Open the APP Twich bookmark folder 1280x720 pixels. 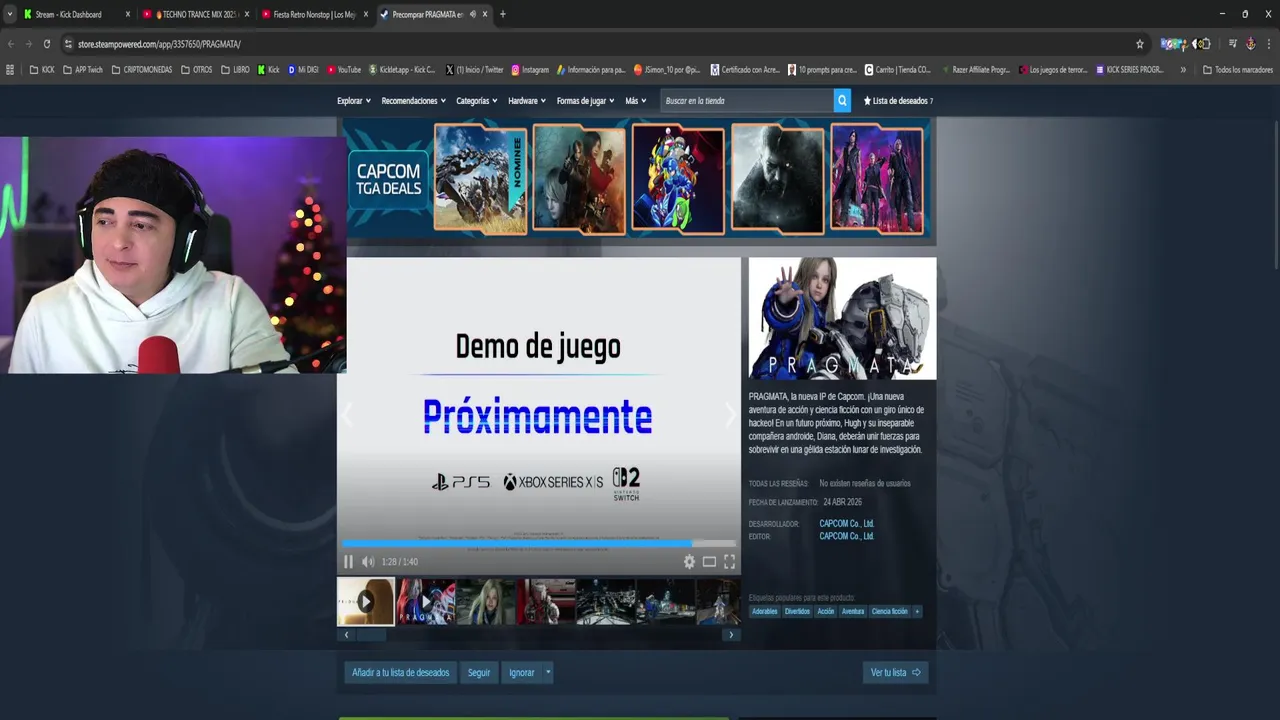(x=82, y=70)
